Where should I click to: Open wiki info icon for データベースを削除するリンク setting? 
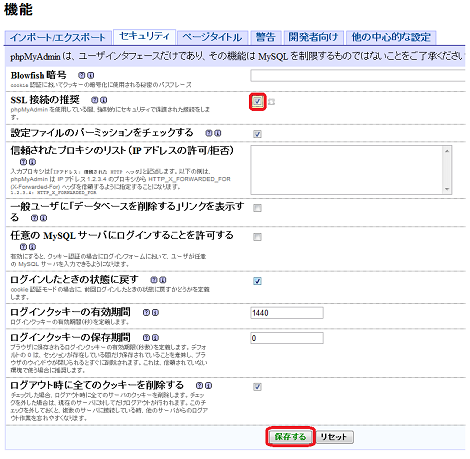point(44,218)
